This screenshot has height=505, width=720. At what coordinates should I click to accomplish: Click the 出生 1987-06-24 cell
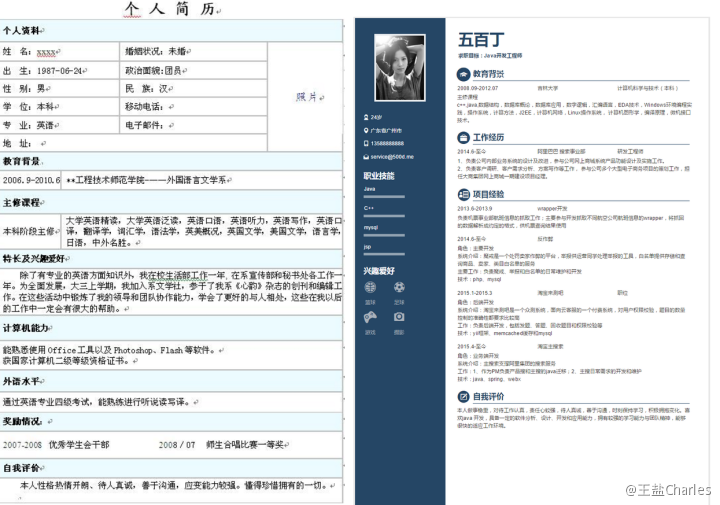59,70
